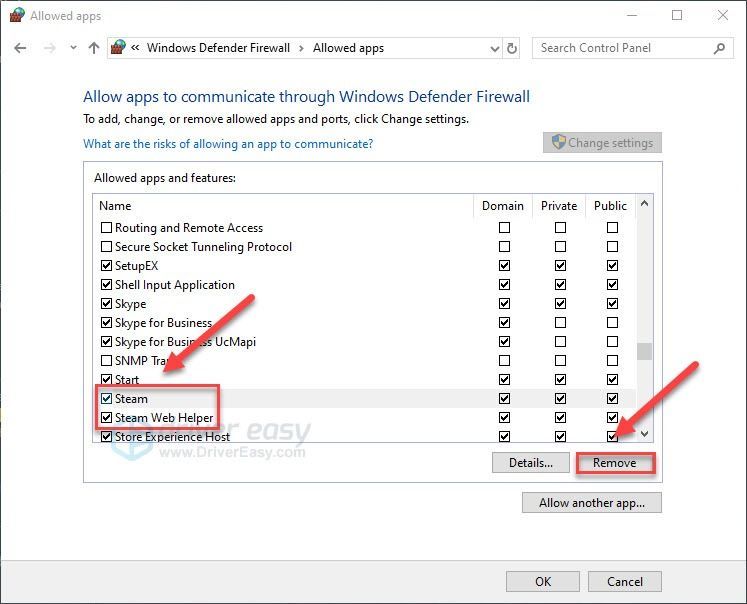The image size is (747, 604).
Task: Go up one level with up arrow
Action: (94, 48)
